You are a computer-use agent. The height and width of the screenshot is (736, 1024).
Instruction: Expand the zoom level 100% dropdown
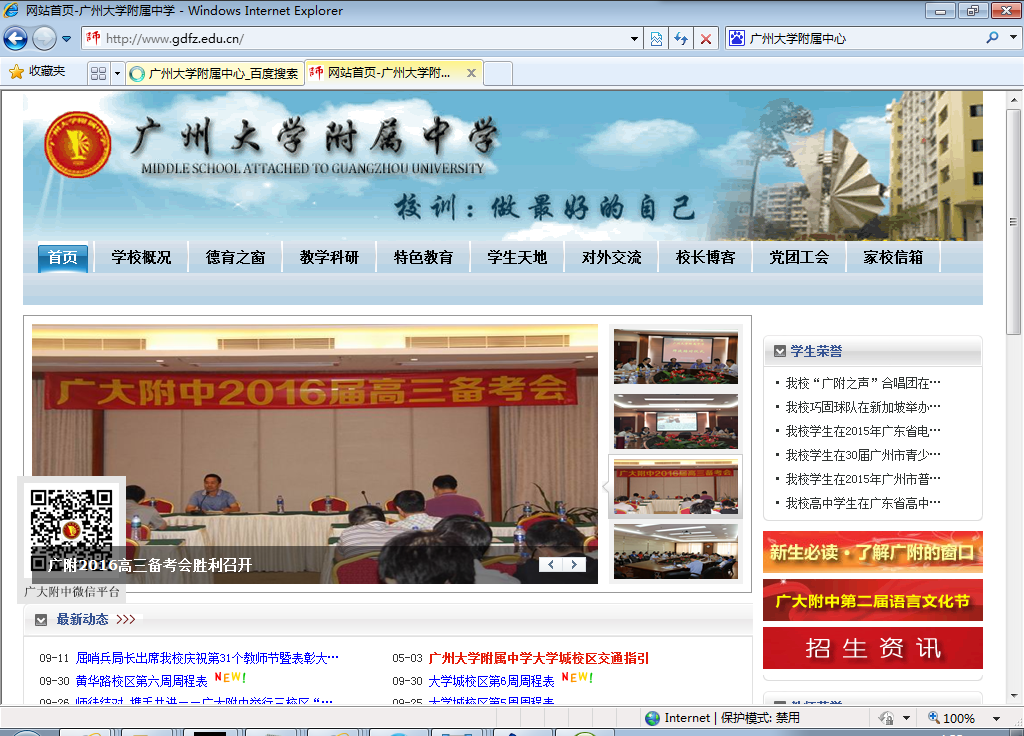click(x=996, y=718)
